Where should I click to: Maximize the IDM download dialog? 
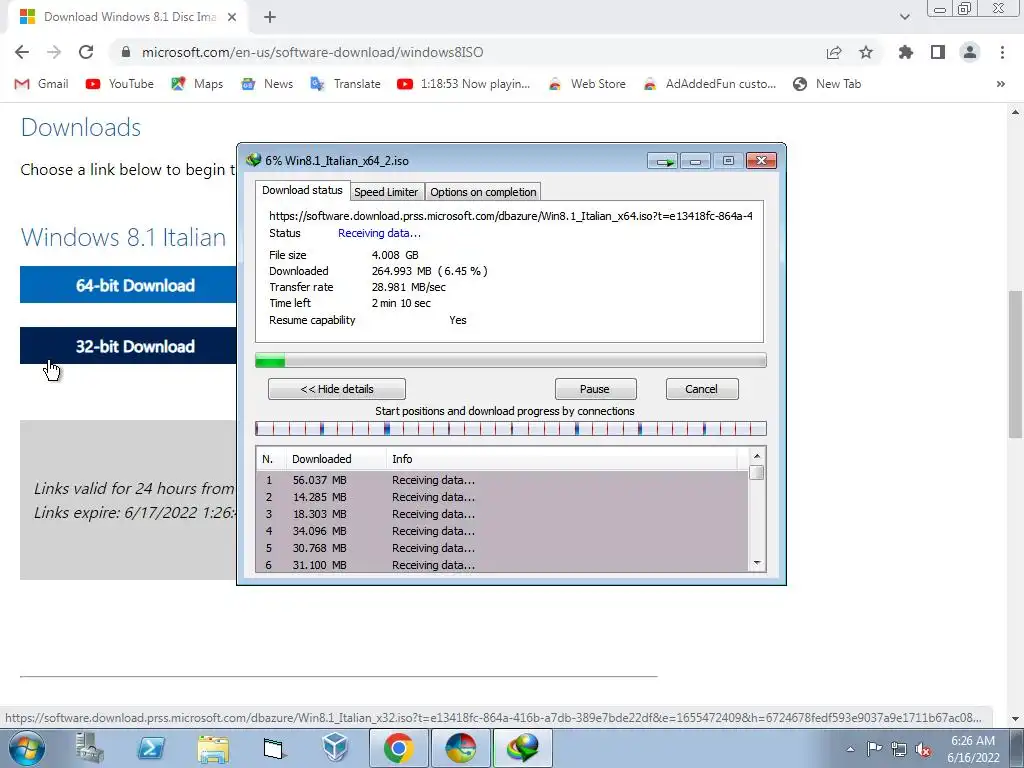(x=728, y=161)
